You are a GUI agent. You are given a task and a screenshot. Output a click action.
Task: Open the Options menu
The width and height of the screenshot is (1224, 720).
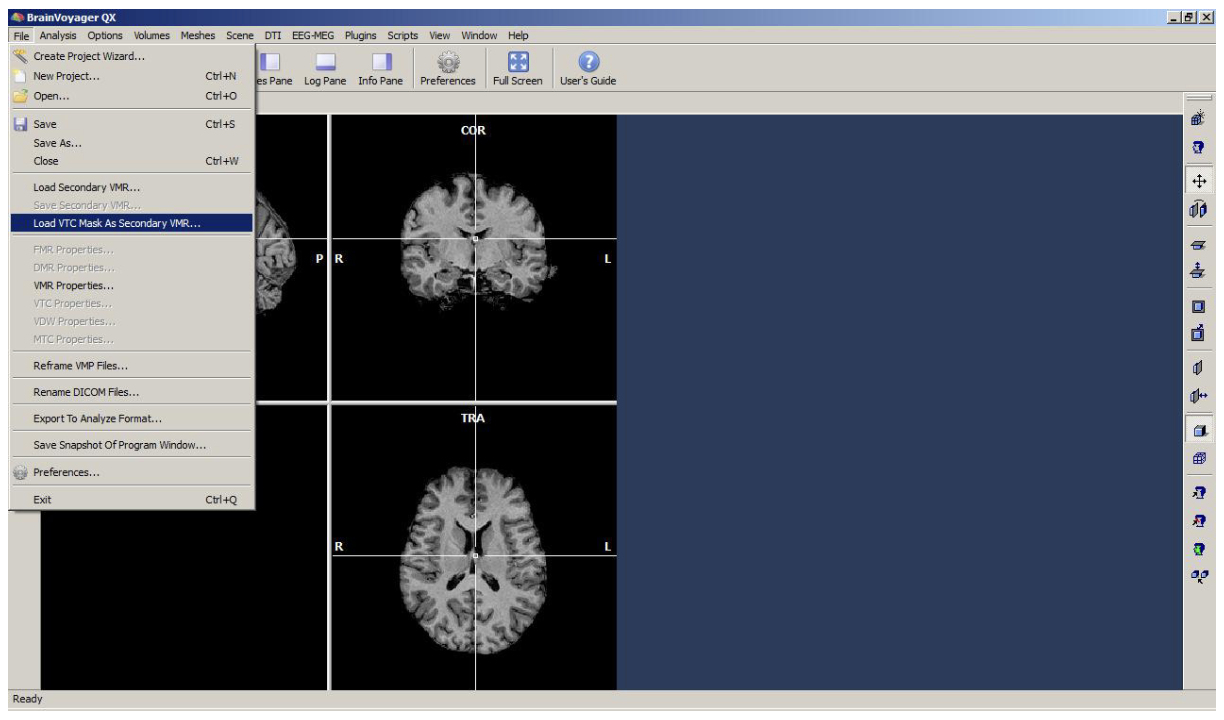coord(105,36)
